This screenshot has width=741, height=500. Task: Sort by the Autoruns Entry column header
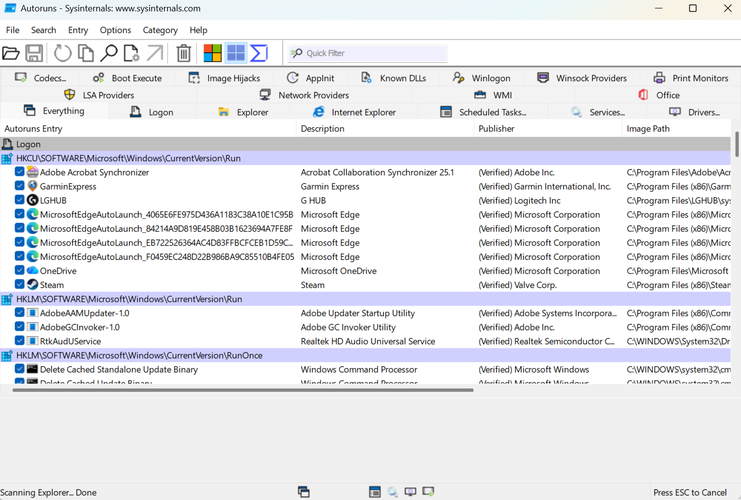tap(33, 129)
